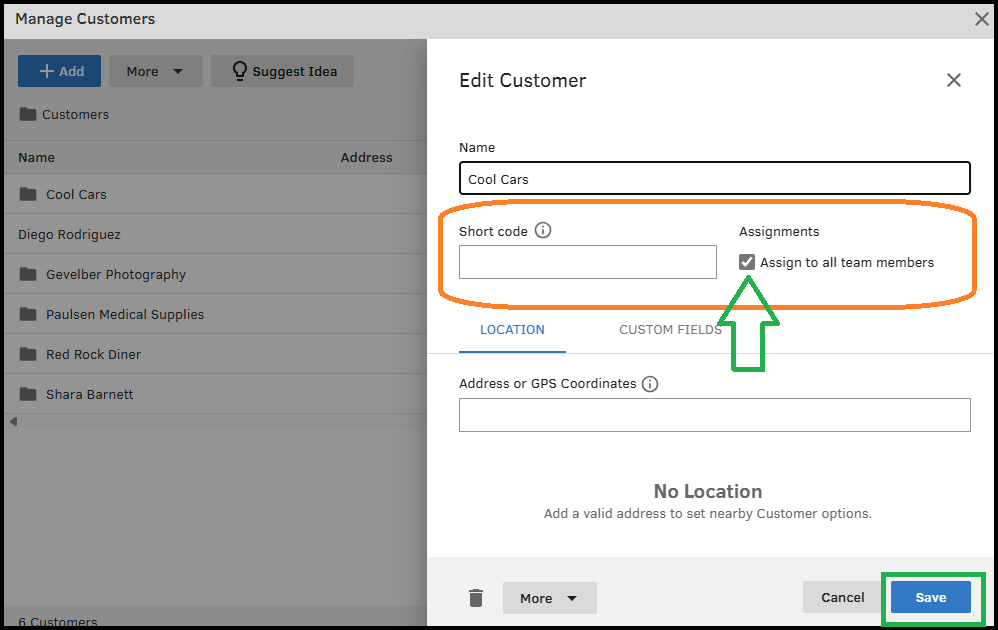Select the LOCATION tab
The width and height of the screenshot is (998, 630).
[x=512, y=329]
